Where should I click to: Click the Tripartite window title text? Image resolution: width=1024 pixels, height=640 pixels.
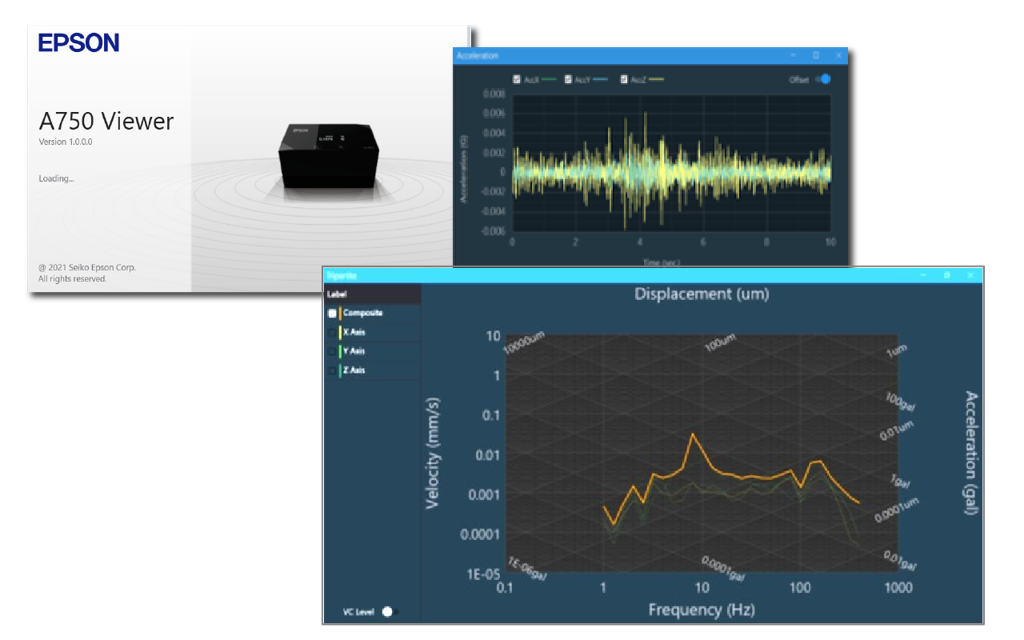click(x=342, y=276)
